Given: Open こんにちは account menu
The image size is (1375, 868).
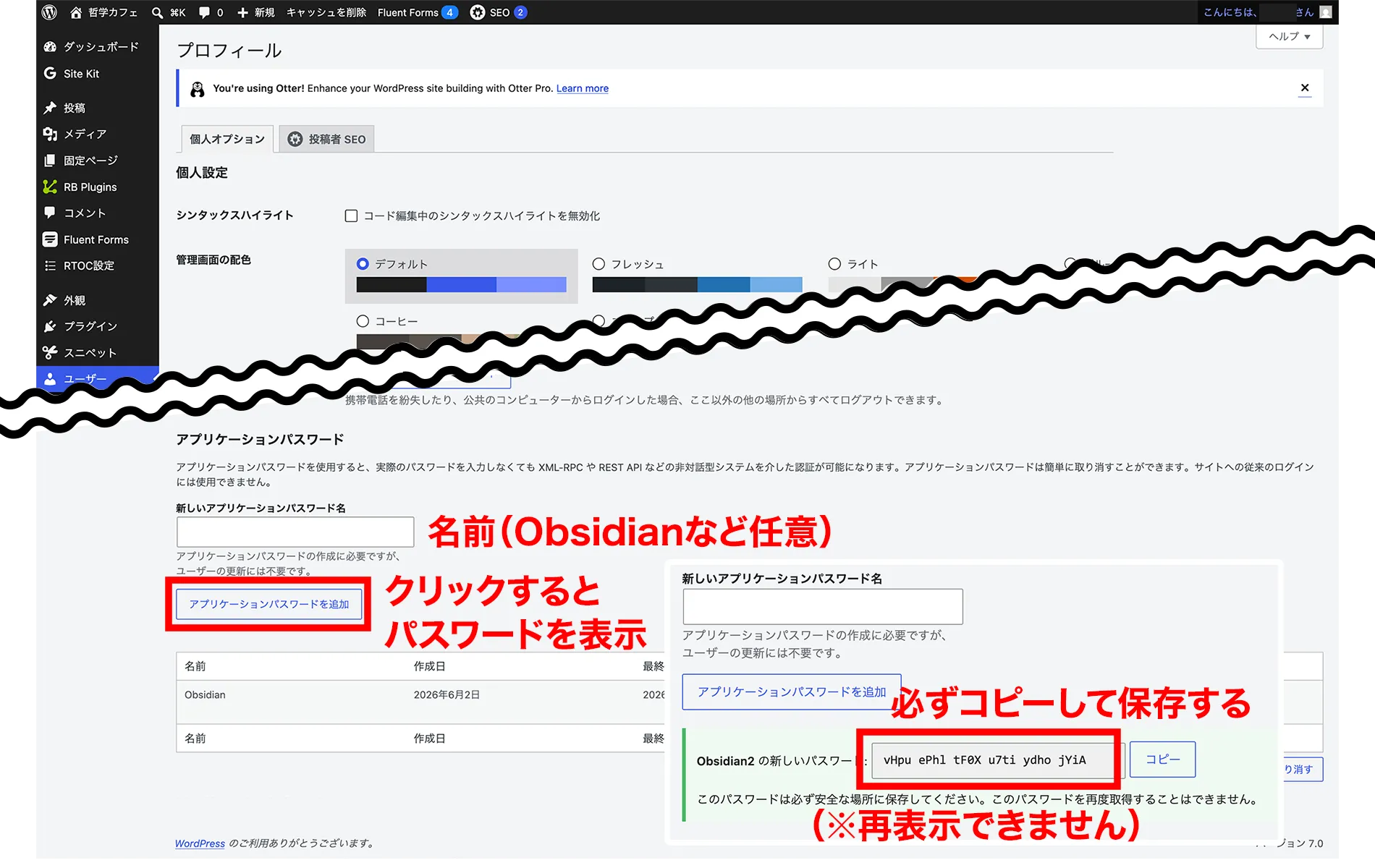Looking at the screenshot, I should coord(1267,12).
